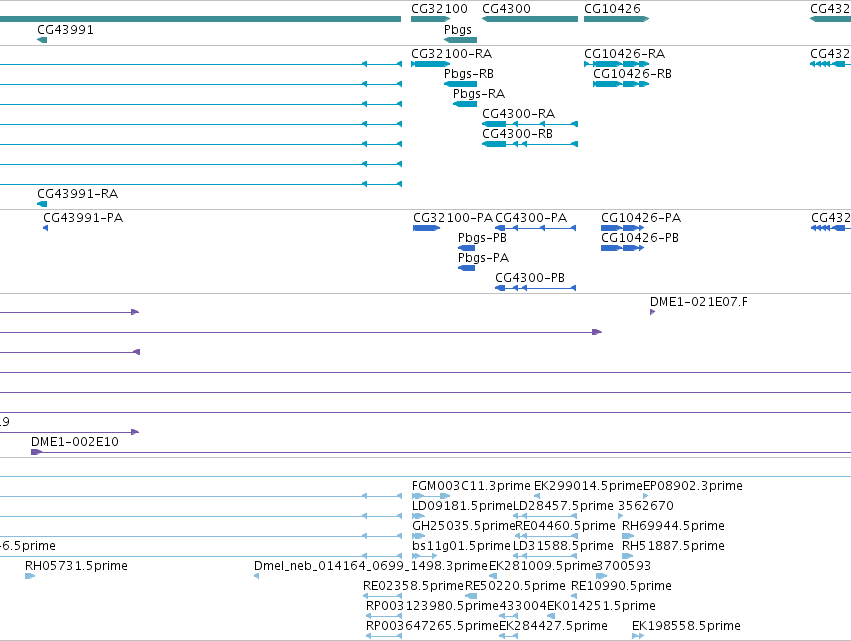
Task: Click the CG4300-PA protein label
Action: [x=531, y=218]
